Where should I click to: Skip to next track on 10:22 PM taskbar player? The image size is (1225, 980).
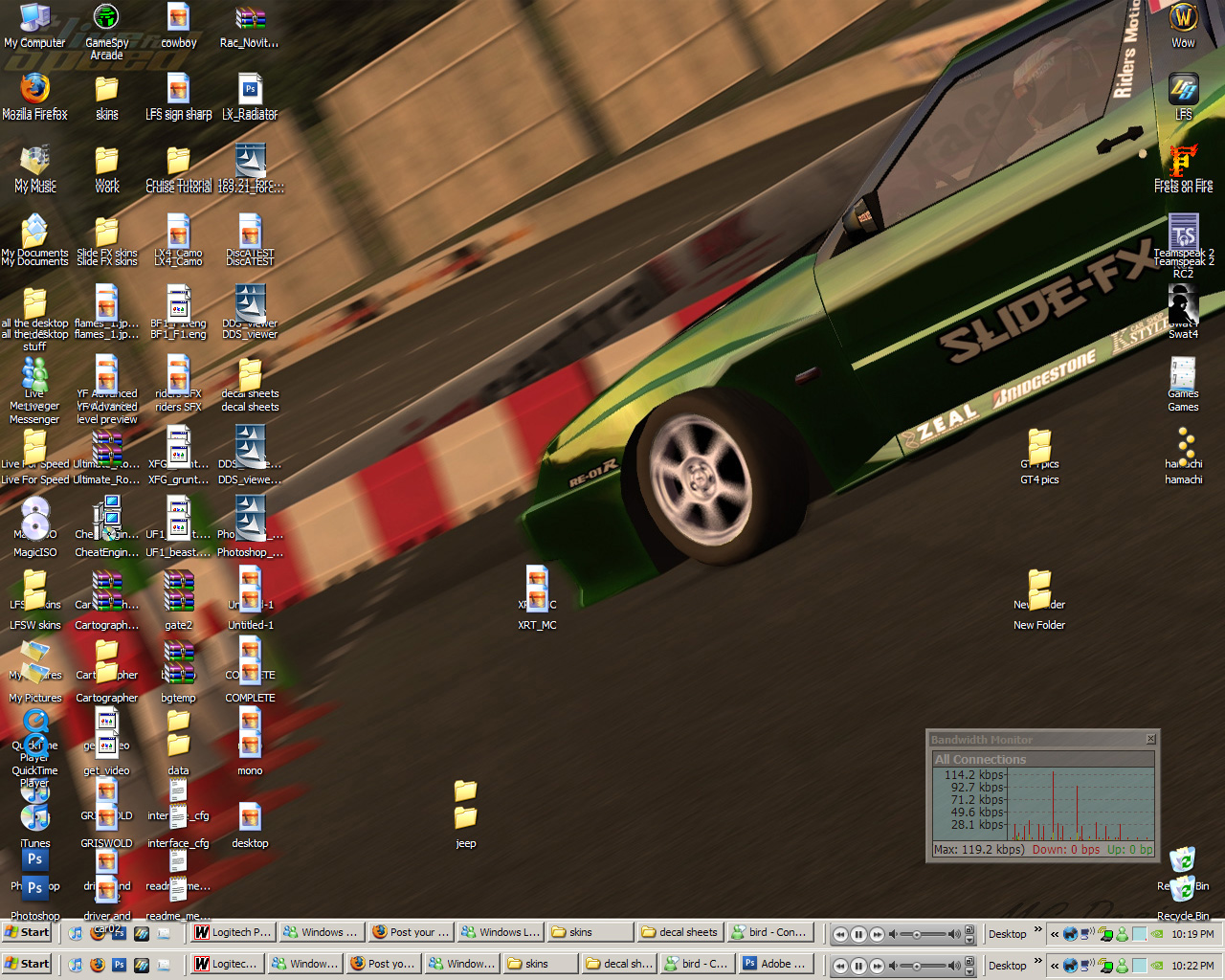877,966
